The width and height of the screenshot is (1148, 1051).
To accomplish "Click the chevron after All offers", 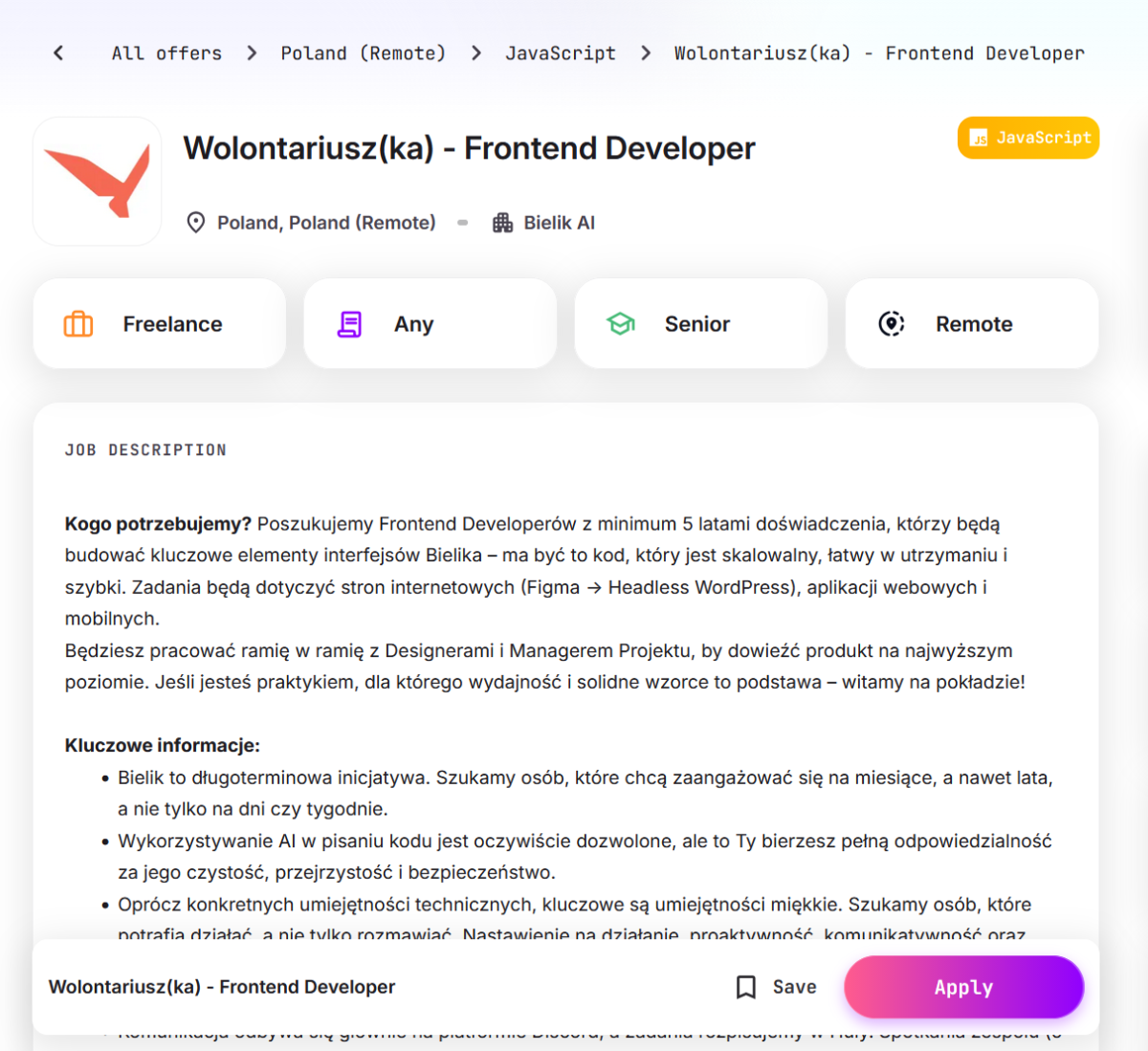I will [x=252, y=54].
